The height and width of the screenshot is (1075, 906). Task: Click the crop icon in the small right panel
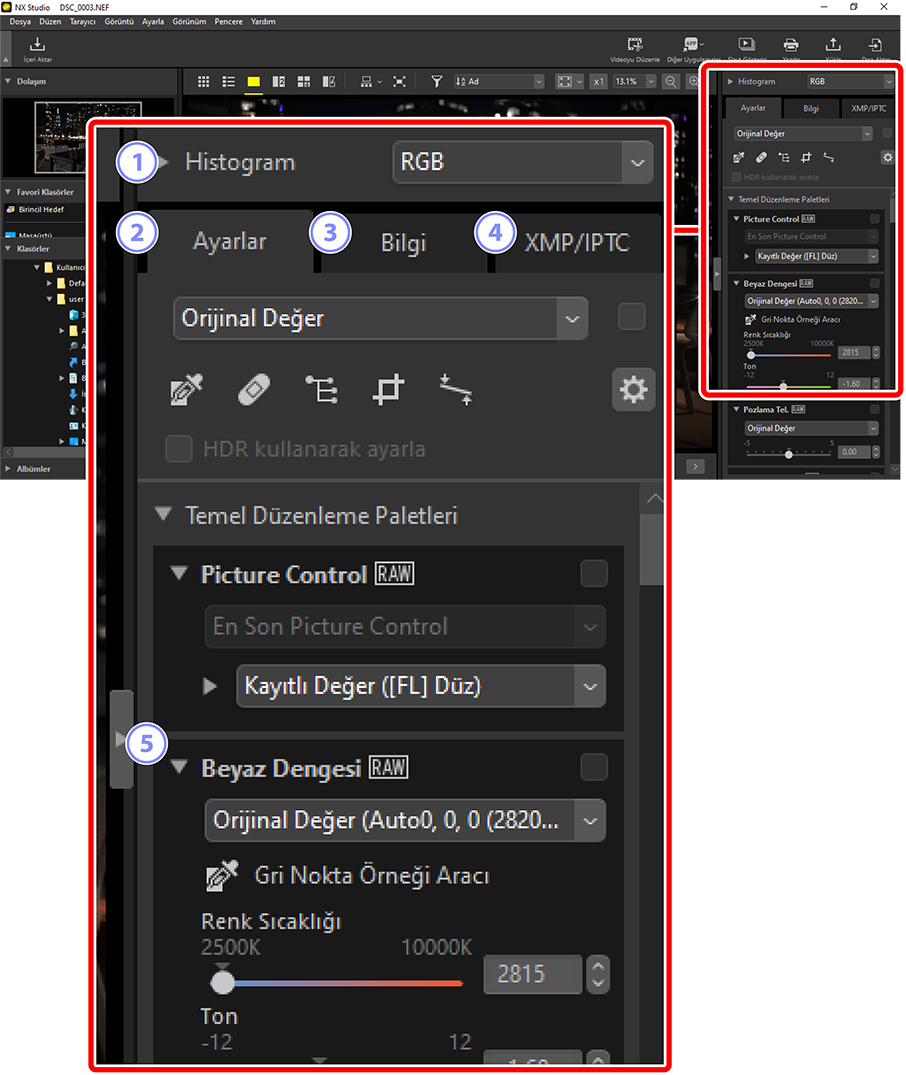click(806, 158)
